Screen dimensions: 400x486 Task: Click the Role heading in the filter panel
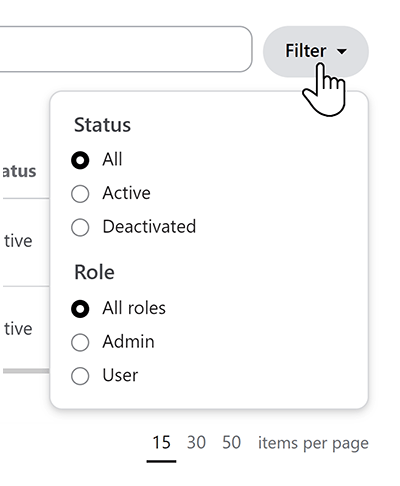94,272
